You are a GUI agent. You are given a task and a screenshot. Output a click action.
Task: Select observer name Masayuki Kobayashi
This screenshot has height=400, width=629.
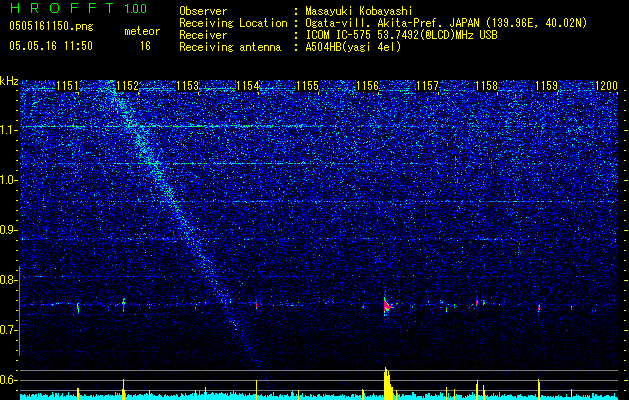pos(358,11)
